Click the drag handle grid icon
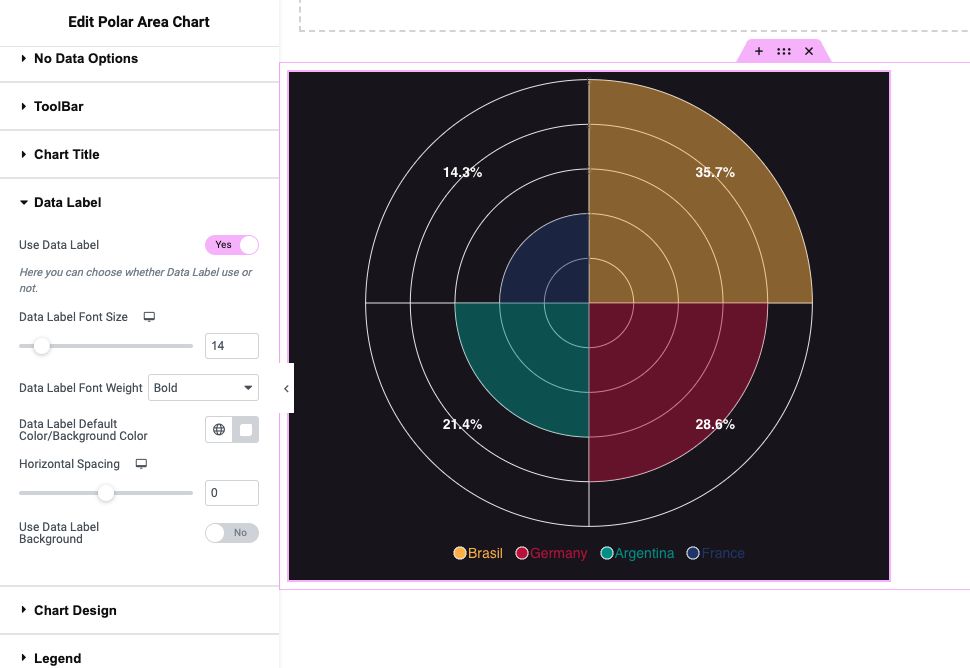Image resolution: width=970 pixels, height=668 pixels. click(x=784, y=51)
